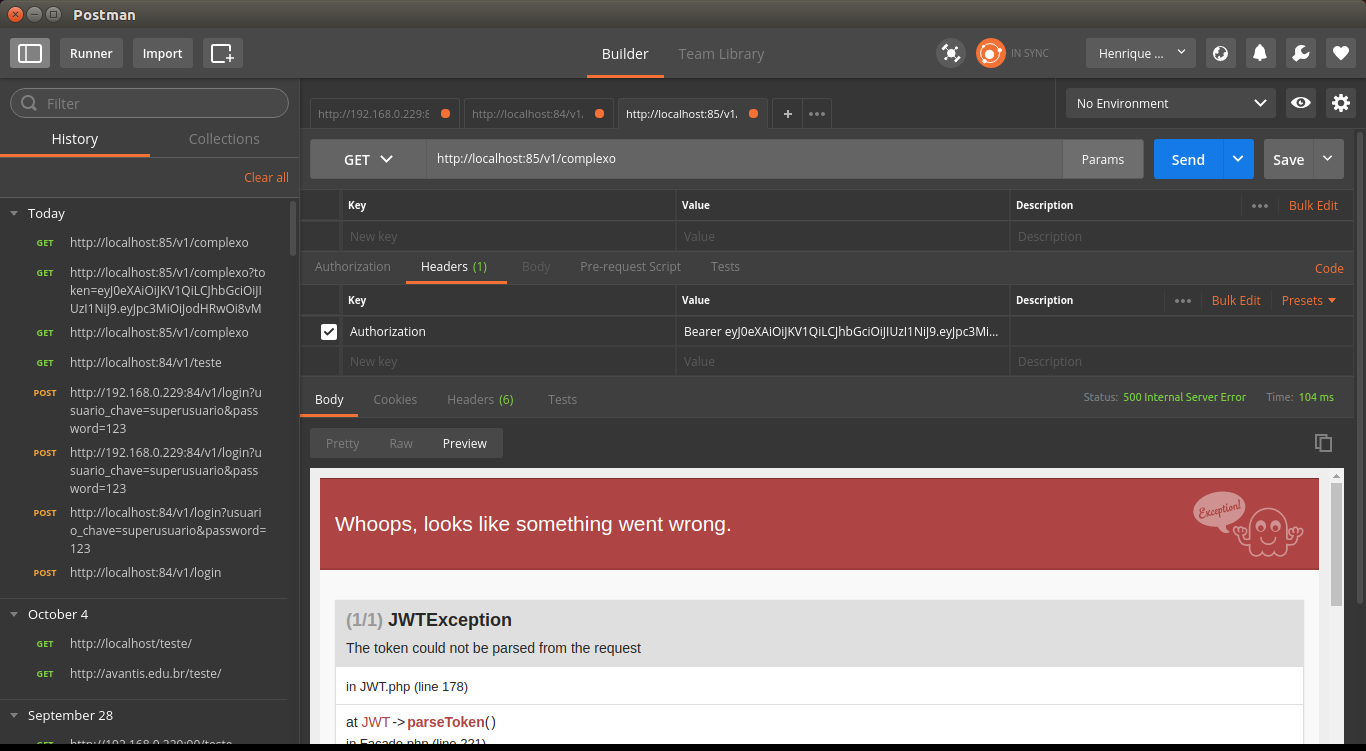This screenshot has height=751, width=1366.
Task: Open the Pre-request Script tab
Action: coord(630,266)
